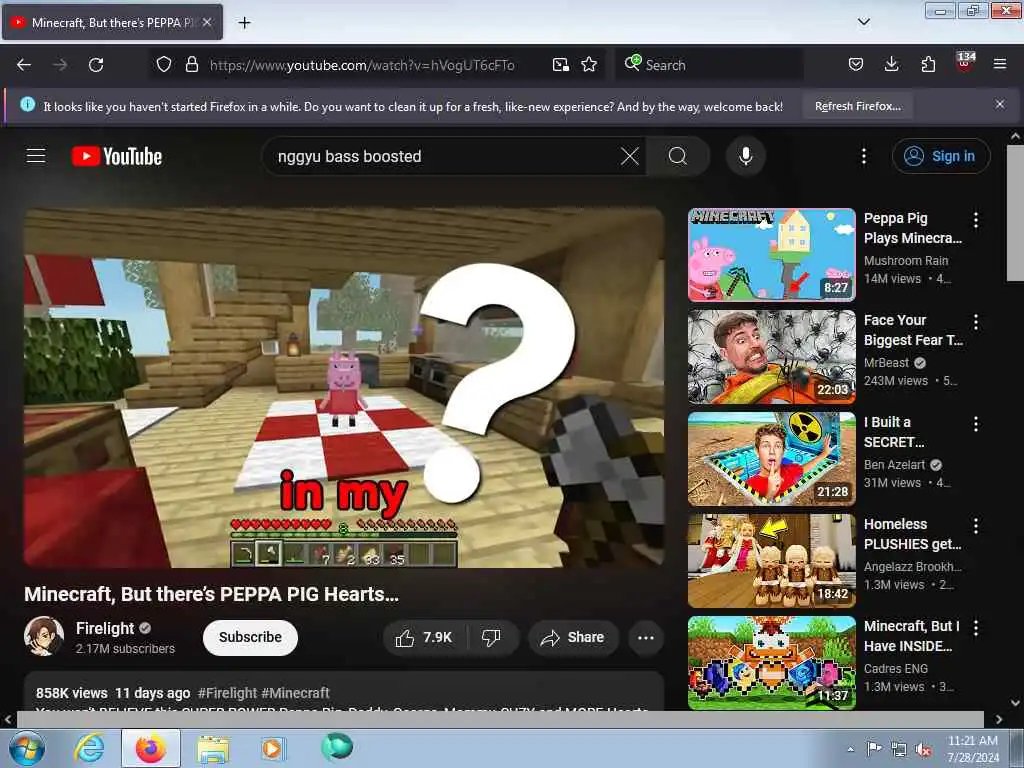Screen dimensions: 1024x768
Task: Expand the list all tabs chevron
Action: [x=864, y=22]
